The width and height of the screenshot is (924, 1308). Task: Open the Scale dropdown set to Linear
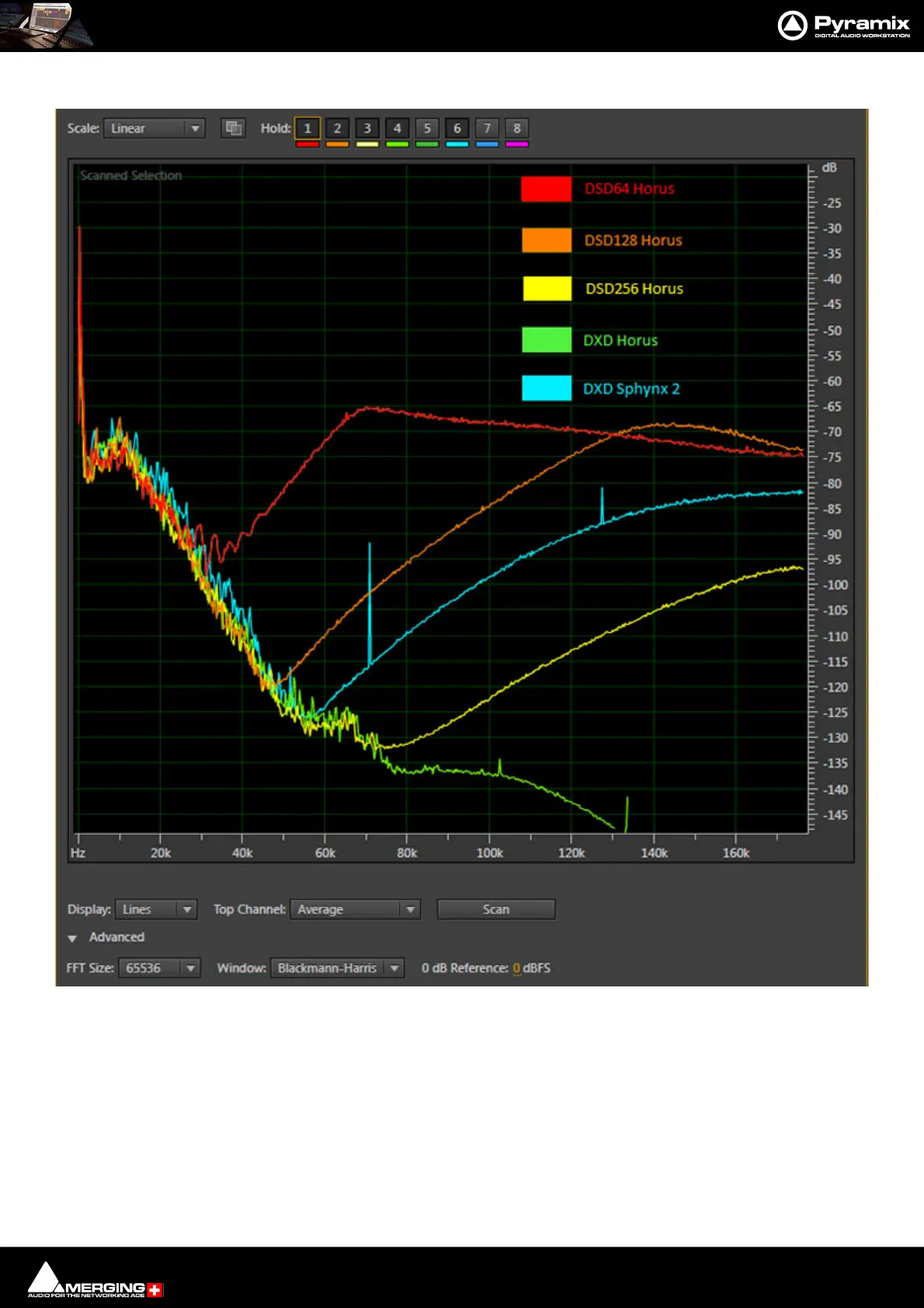tap(154, 128)
